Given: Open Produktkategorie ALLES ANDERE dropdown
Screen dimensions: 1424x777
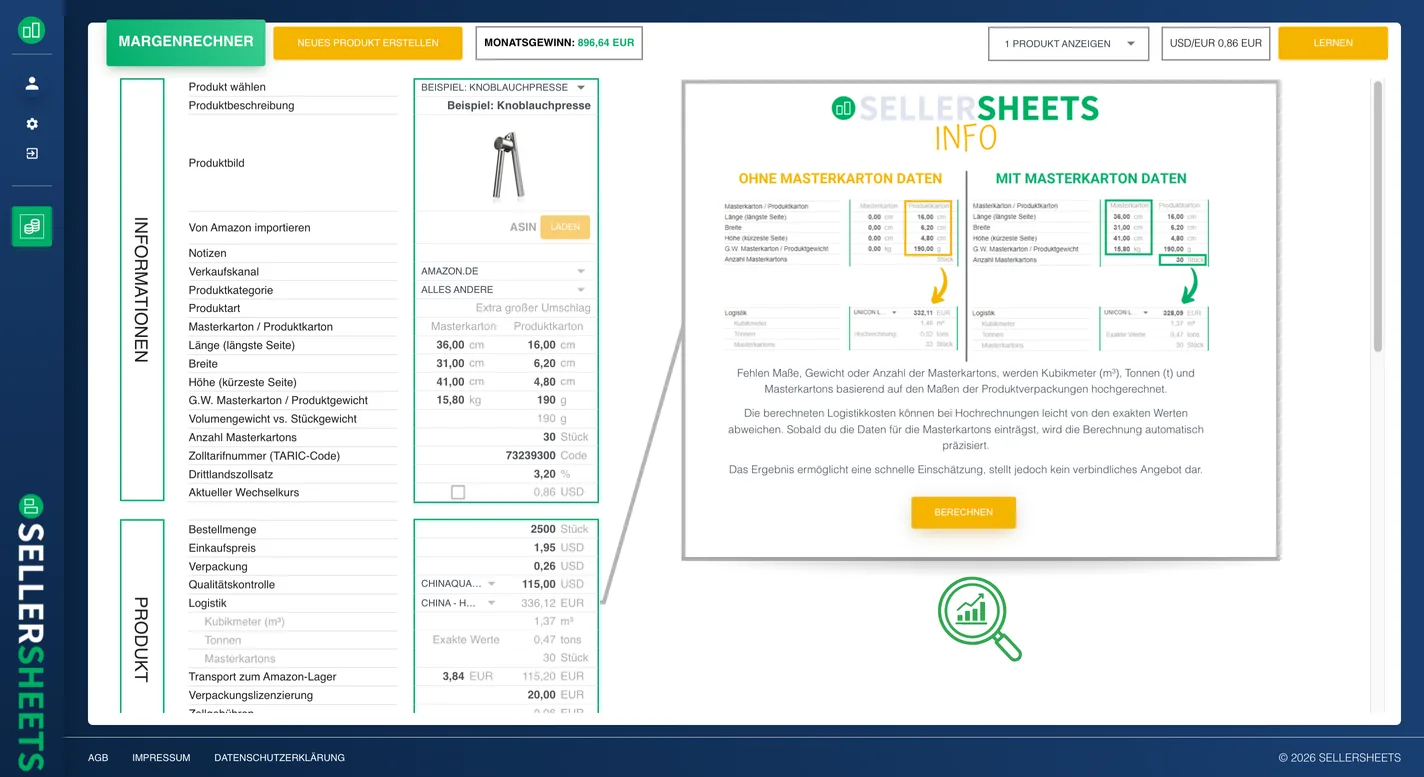Looking at the screenshot, I should click(505, 290).
